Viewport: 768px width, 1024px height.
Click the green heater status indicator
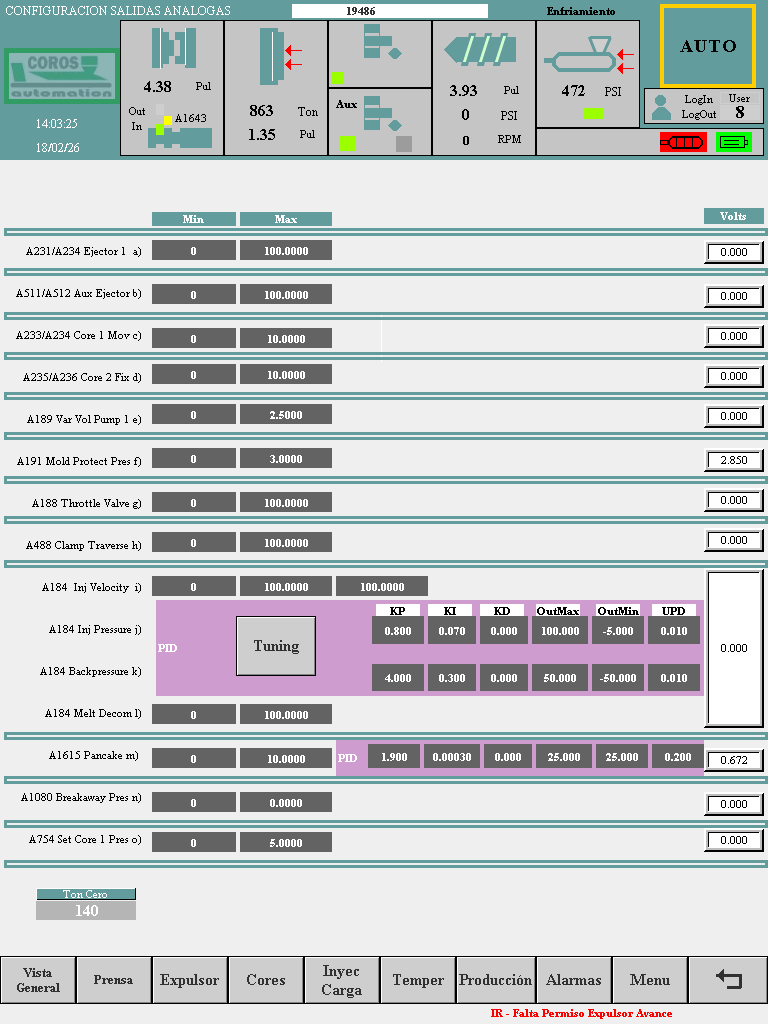[733, 142]
